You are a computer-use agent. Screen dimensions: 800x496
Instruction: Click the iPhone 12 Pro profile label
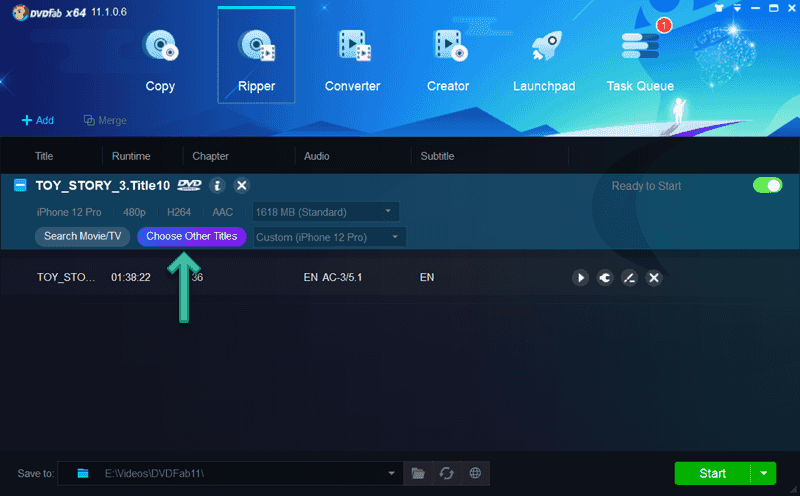click(69, 212)
